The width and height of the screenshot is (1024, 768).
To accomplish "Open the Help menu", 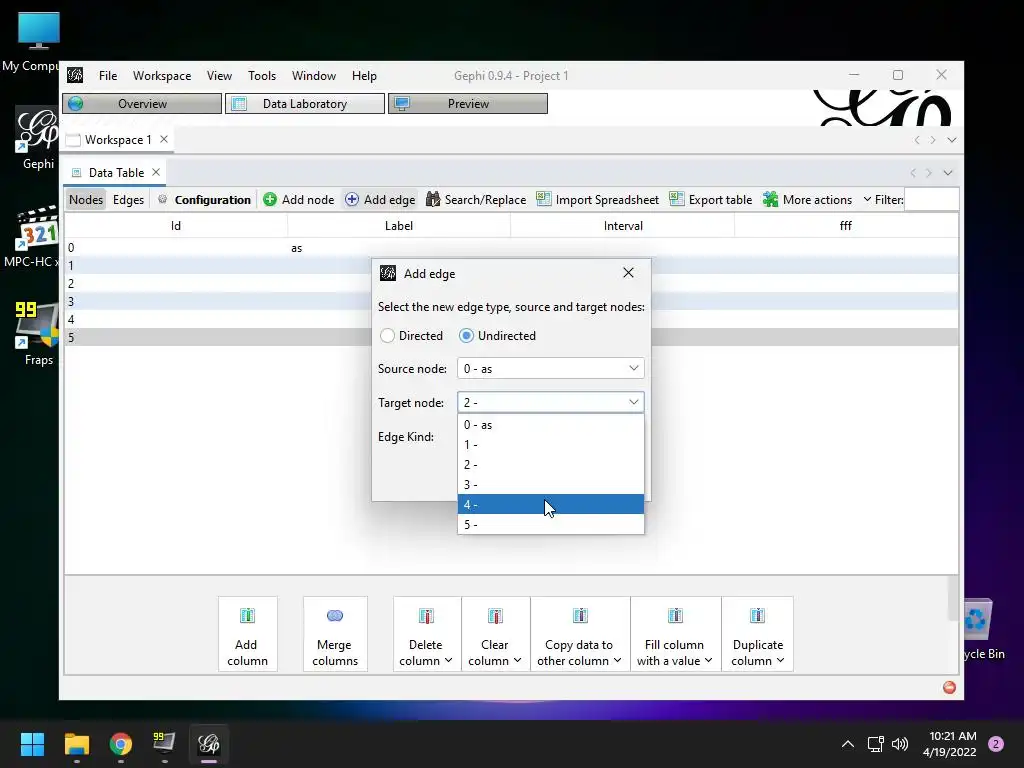I will tap(364, 76).
